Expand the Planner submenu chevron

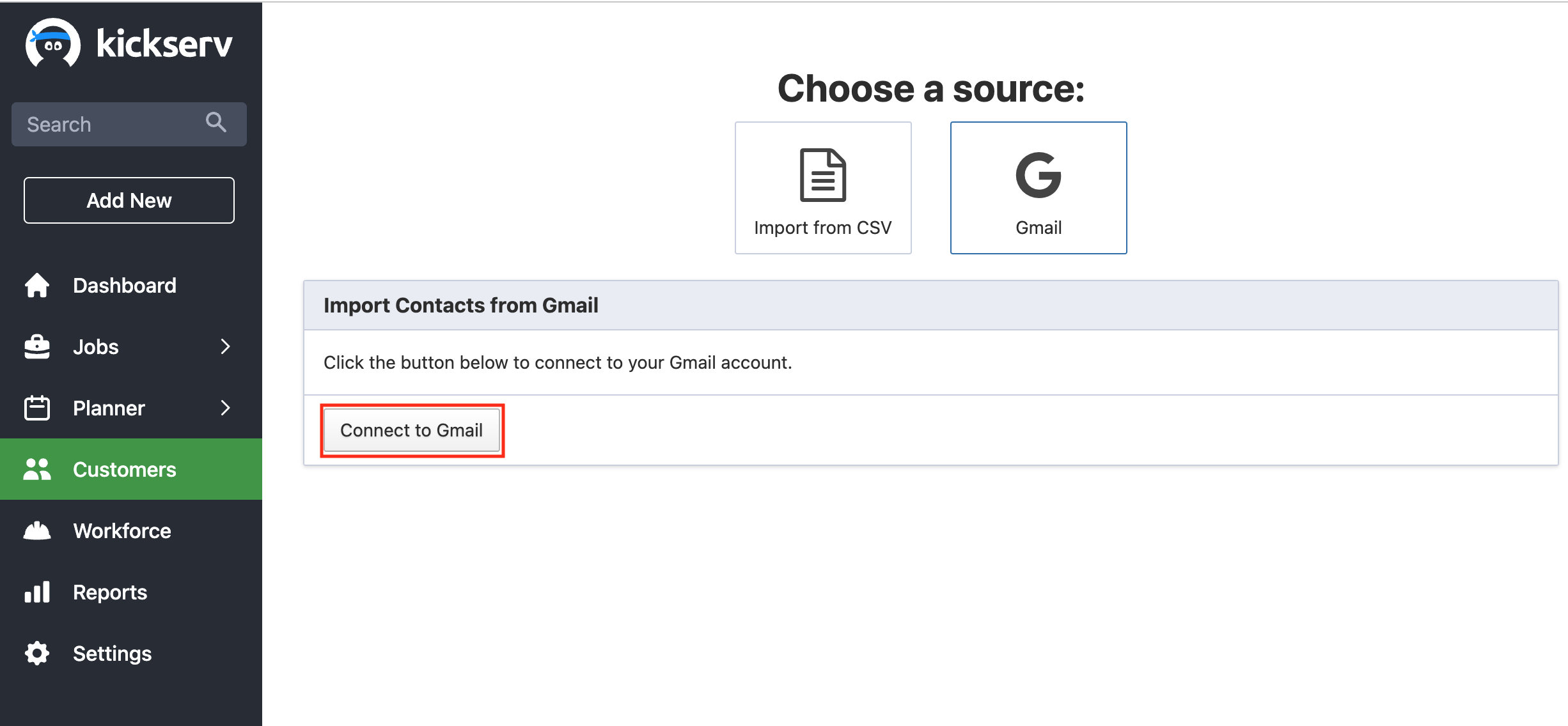225,408
